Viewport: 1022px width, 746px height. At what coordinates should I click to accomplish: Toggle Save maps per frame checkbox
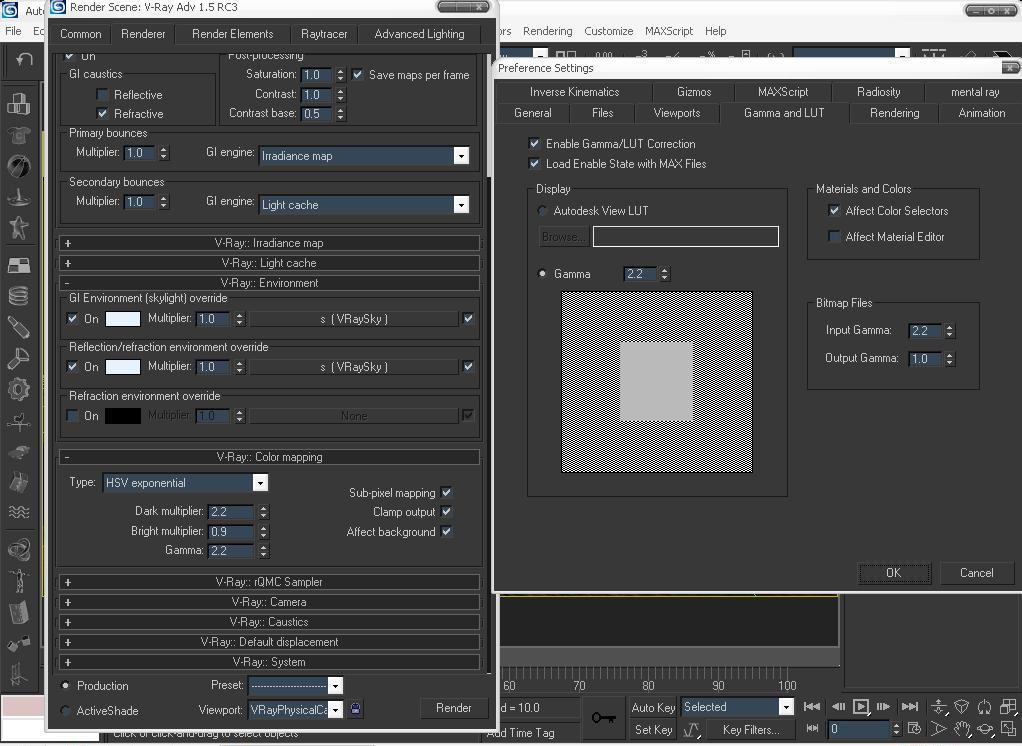357,74
